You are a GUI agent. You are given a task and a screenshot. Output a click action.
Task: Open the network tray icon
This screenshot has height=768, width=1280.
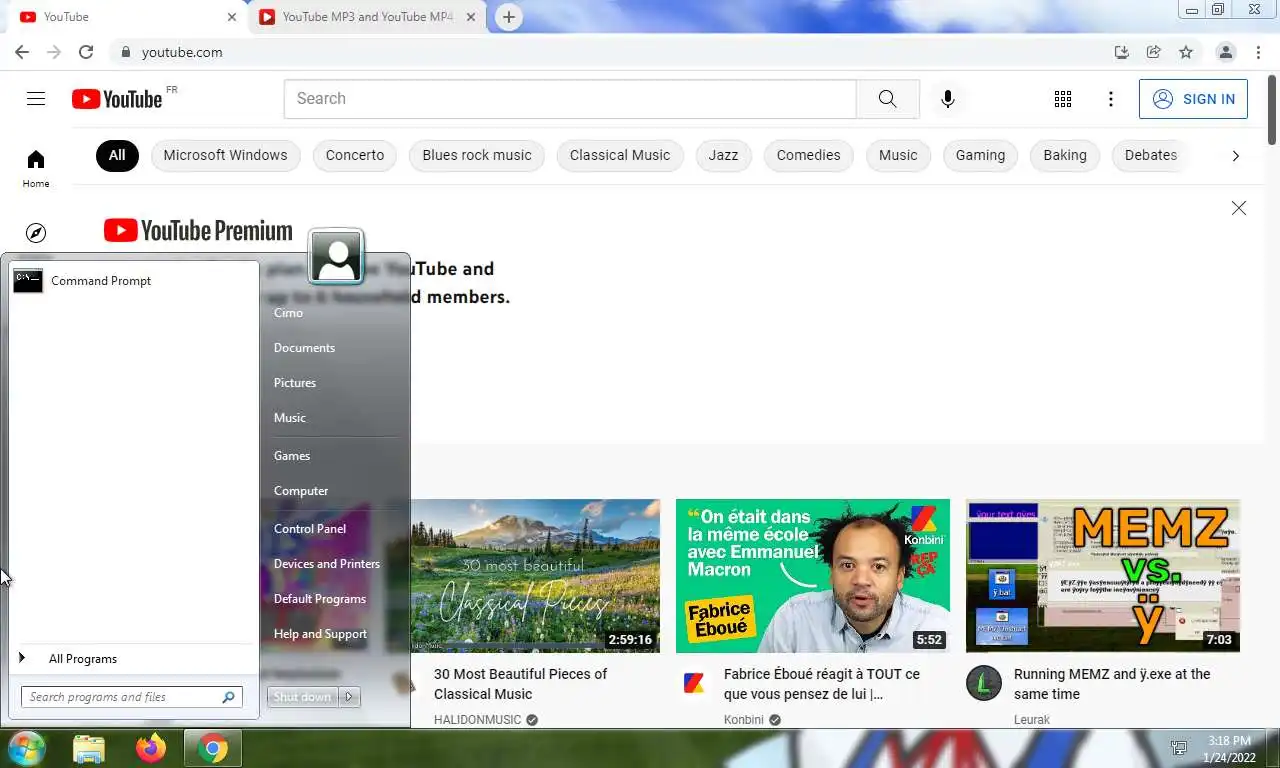click(1179, 748)
